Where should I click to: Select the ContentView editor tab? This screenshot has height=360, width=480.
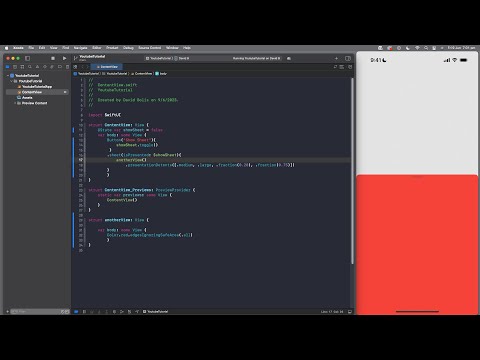click(x=107, y=67)
